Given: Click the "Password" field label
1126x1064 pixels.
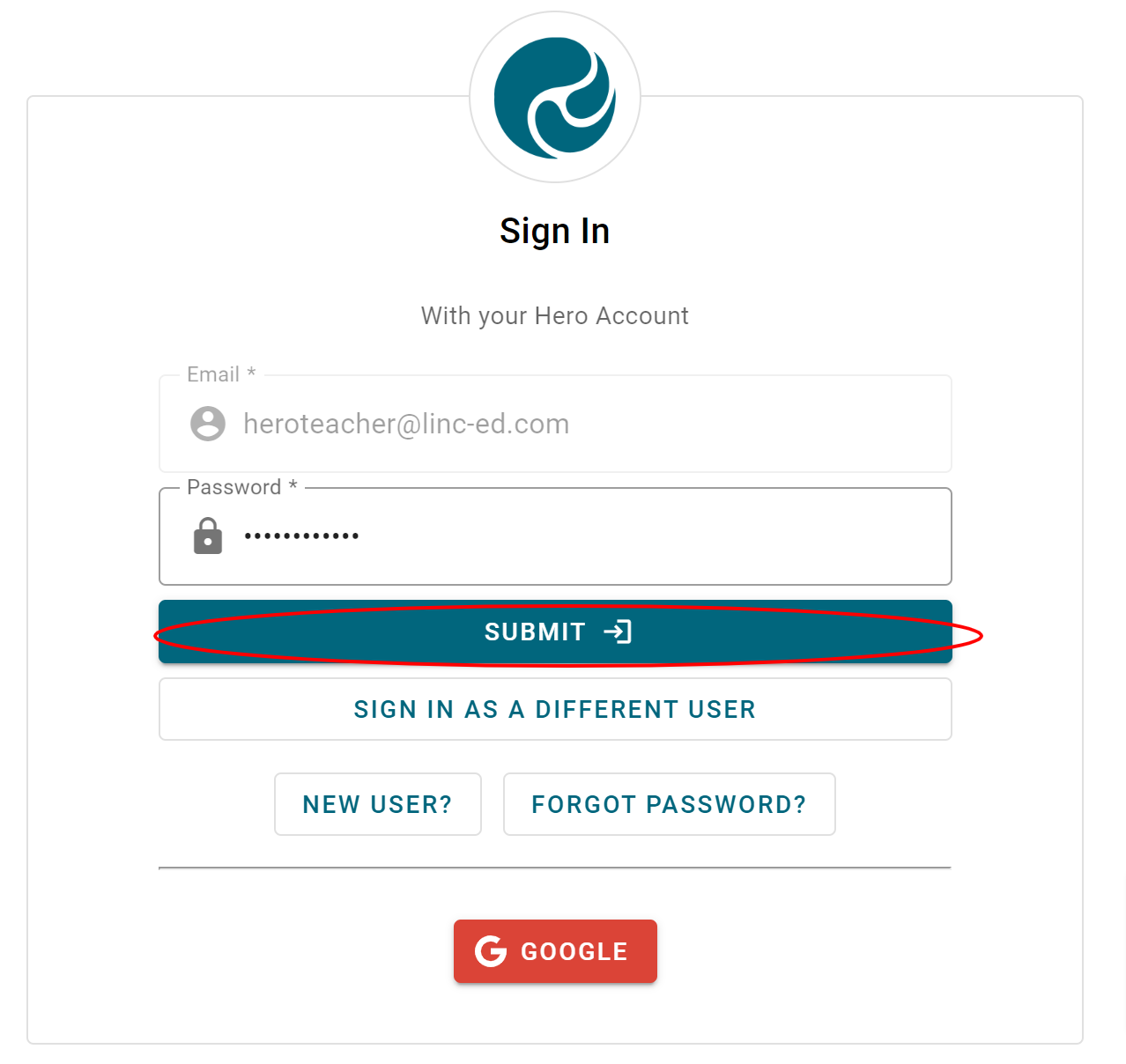Looking at the screenshot, I should (233, 487).
